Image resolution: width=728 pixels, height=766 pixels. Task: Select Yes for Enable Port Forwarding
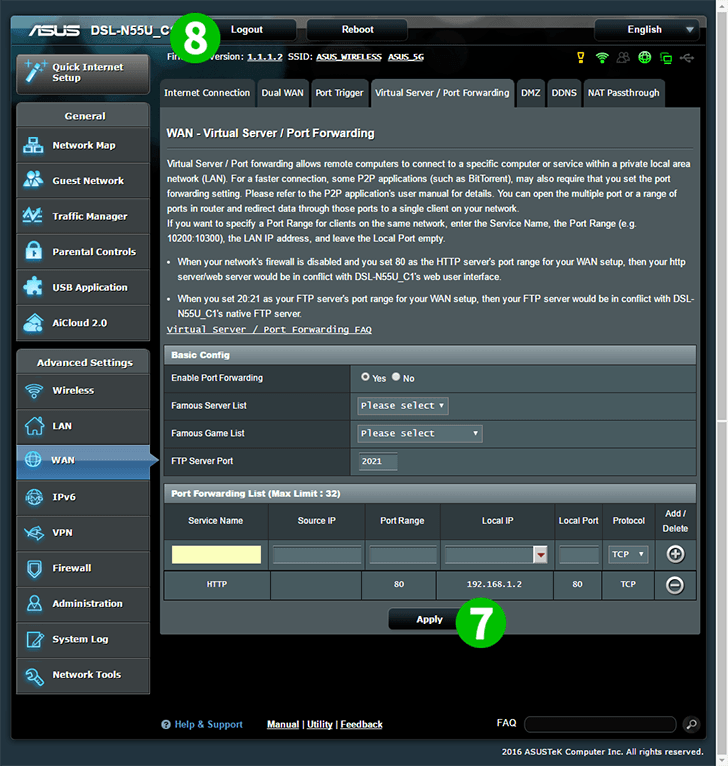365,377
